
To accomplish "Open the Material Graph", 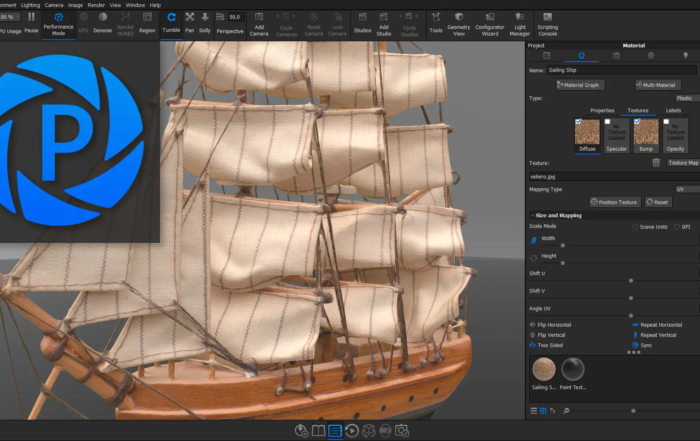I will click(580, 85).
